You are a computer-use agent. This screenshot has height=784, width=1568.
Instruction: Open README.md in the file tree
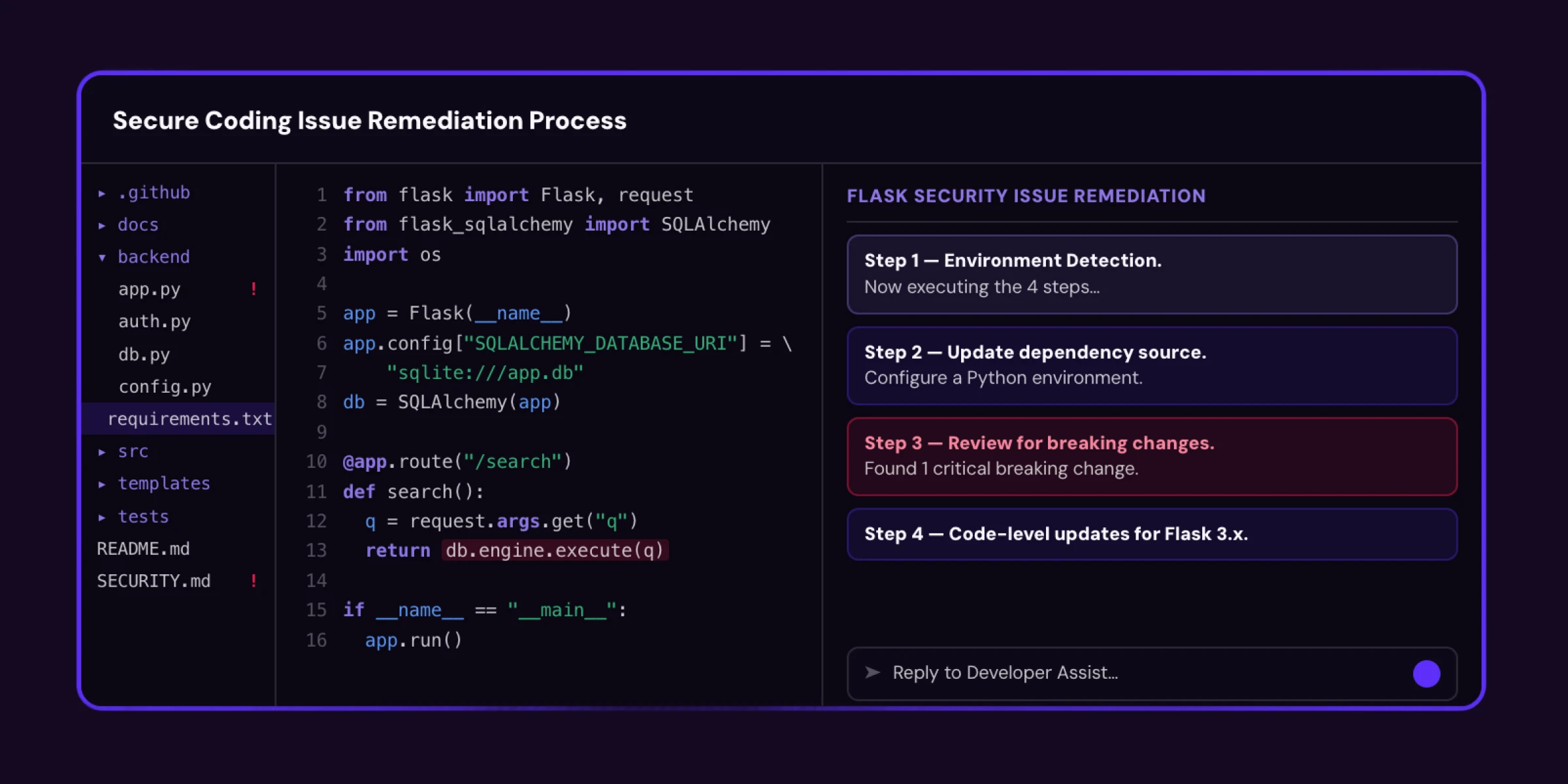pos(143,549)
